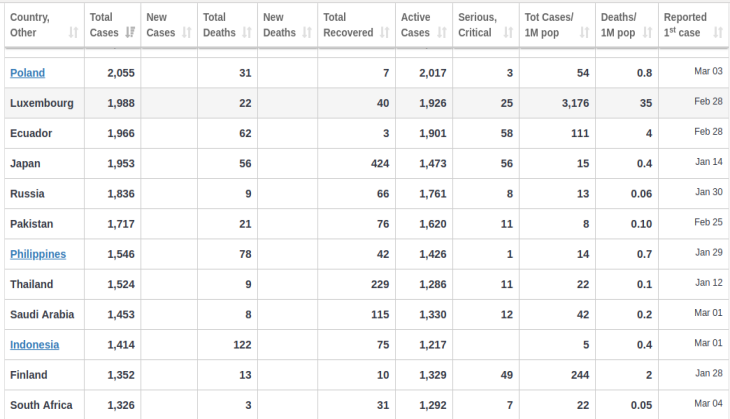Sort by New Deaths arrow icon
The height and width of the screenshot is (419, 730).
point(307,33)
